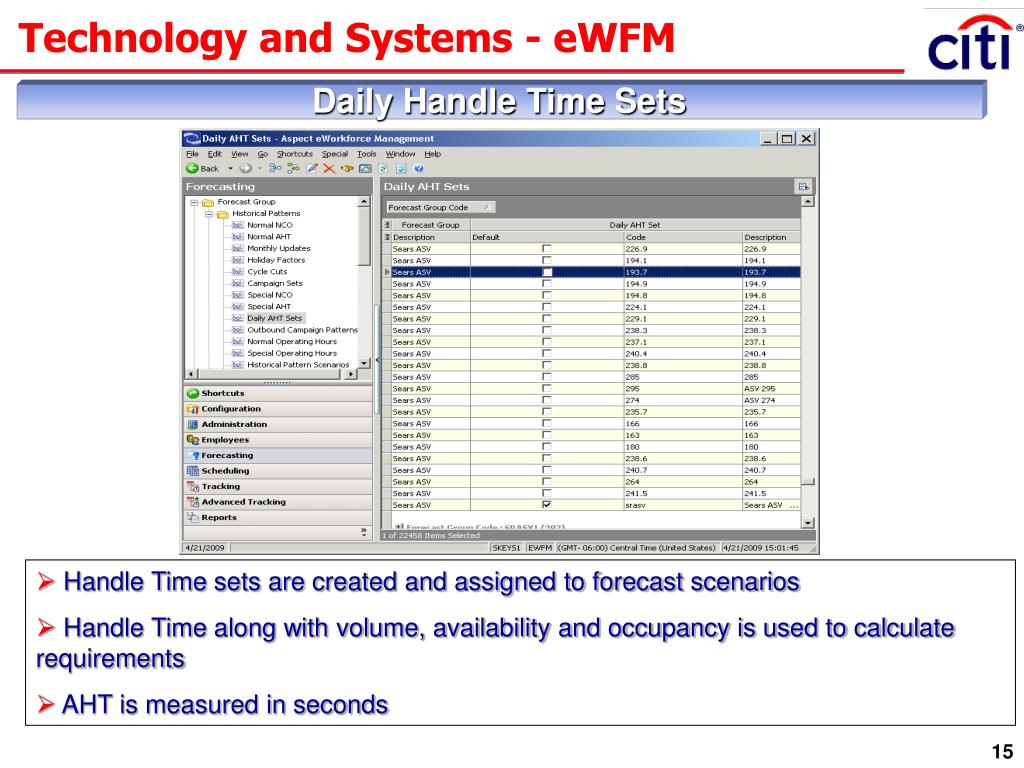Open the Forward history dropdown arrow
The image size is (1024, 768).
point(259,168)
